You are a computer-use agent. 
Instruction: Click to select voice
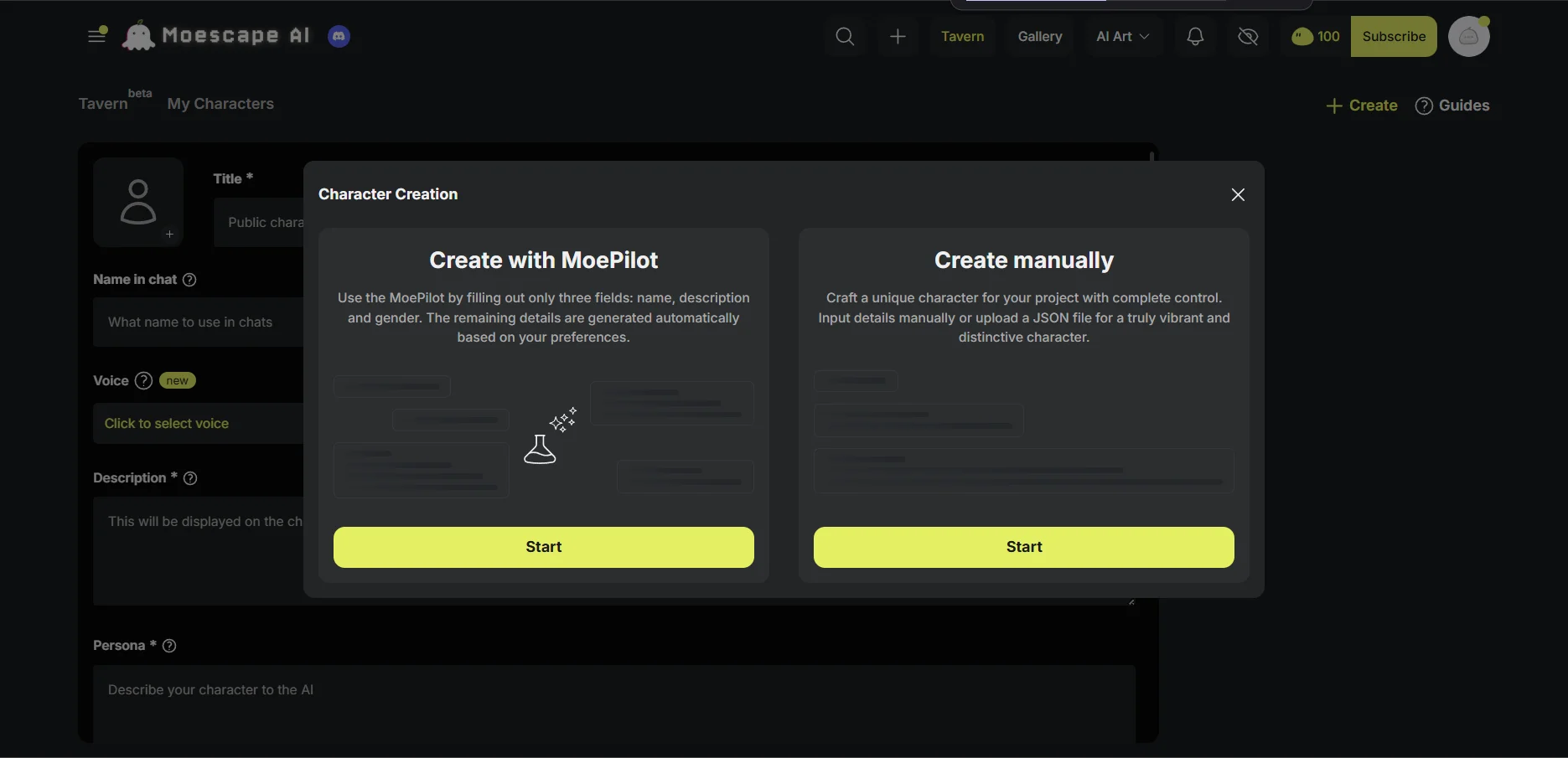(x=167, y=424)
